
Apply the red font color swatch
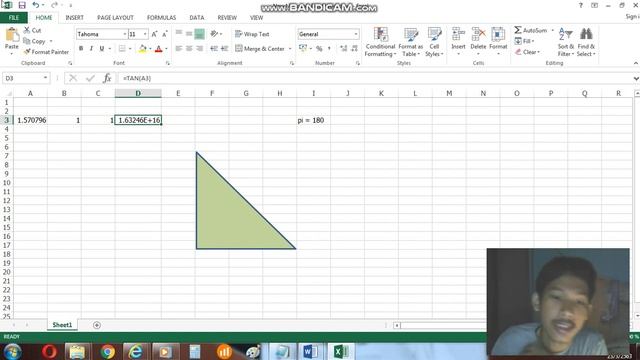pos(159,49)
